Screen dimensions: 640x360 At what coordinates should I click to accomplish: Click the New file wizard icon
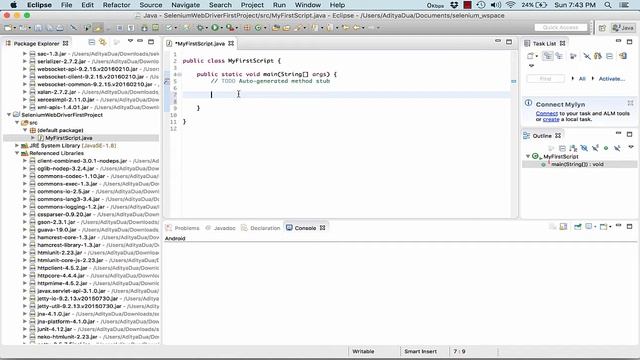pos(7,28)
